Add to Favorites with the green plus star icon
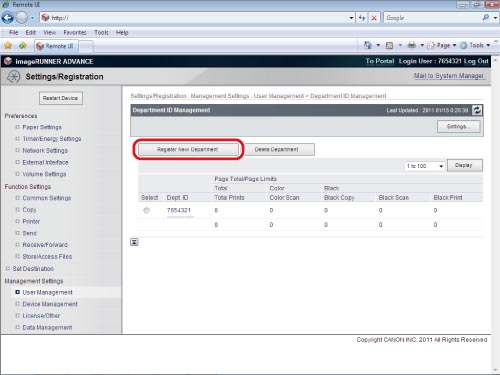Viewport: 500px width, 375px height. (23, 45)
